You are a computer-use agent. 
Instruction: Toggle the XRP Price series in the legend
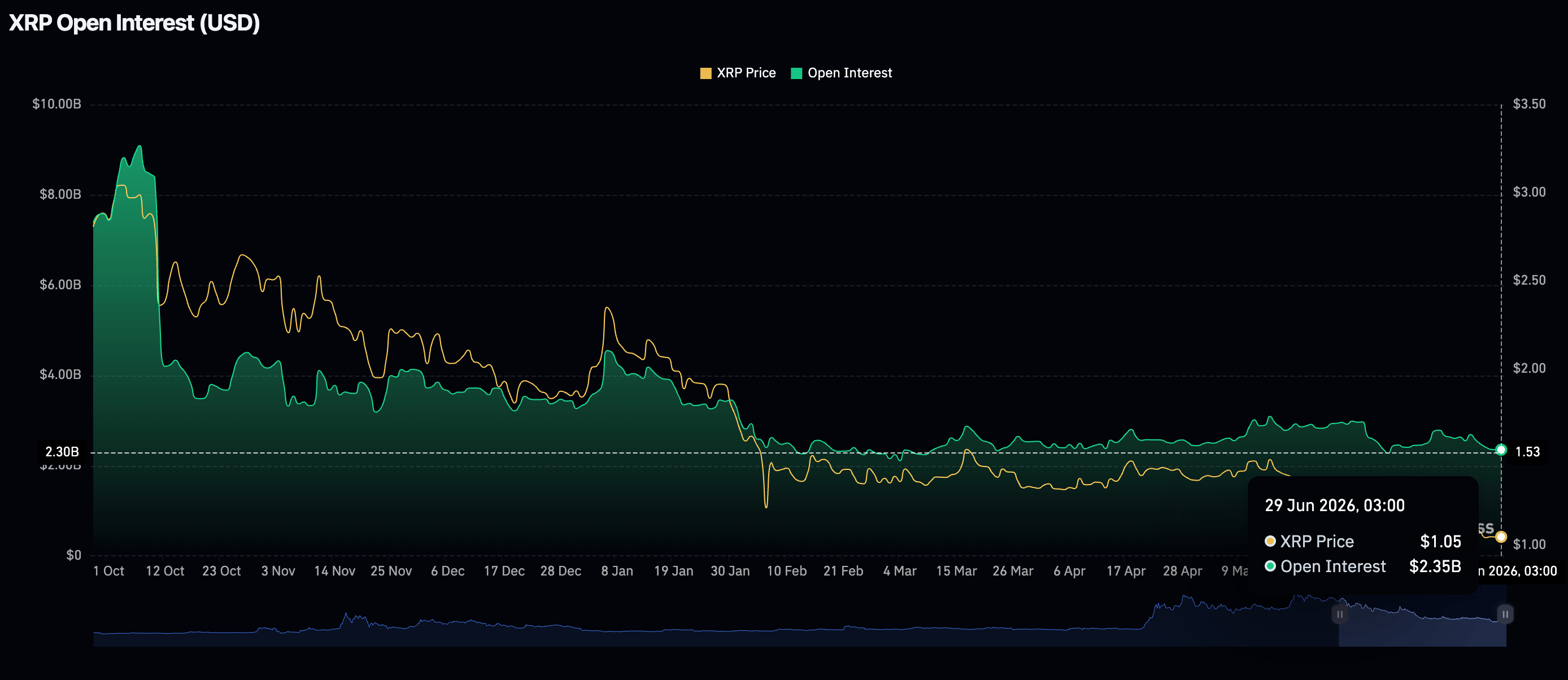(x=738, y=73)
